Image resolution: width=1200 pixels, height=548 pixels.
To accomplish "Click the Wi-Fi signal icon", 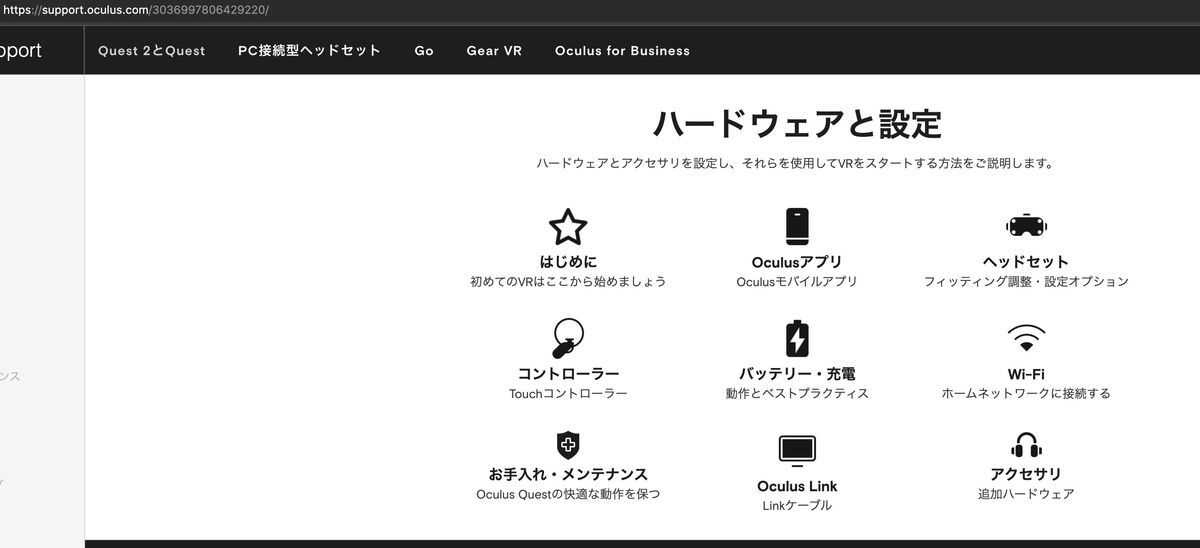I will coord(1026,338).
